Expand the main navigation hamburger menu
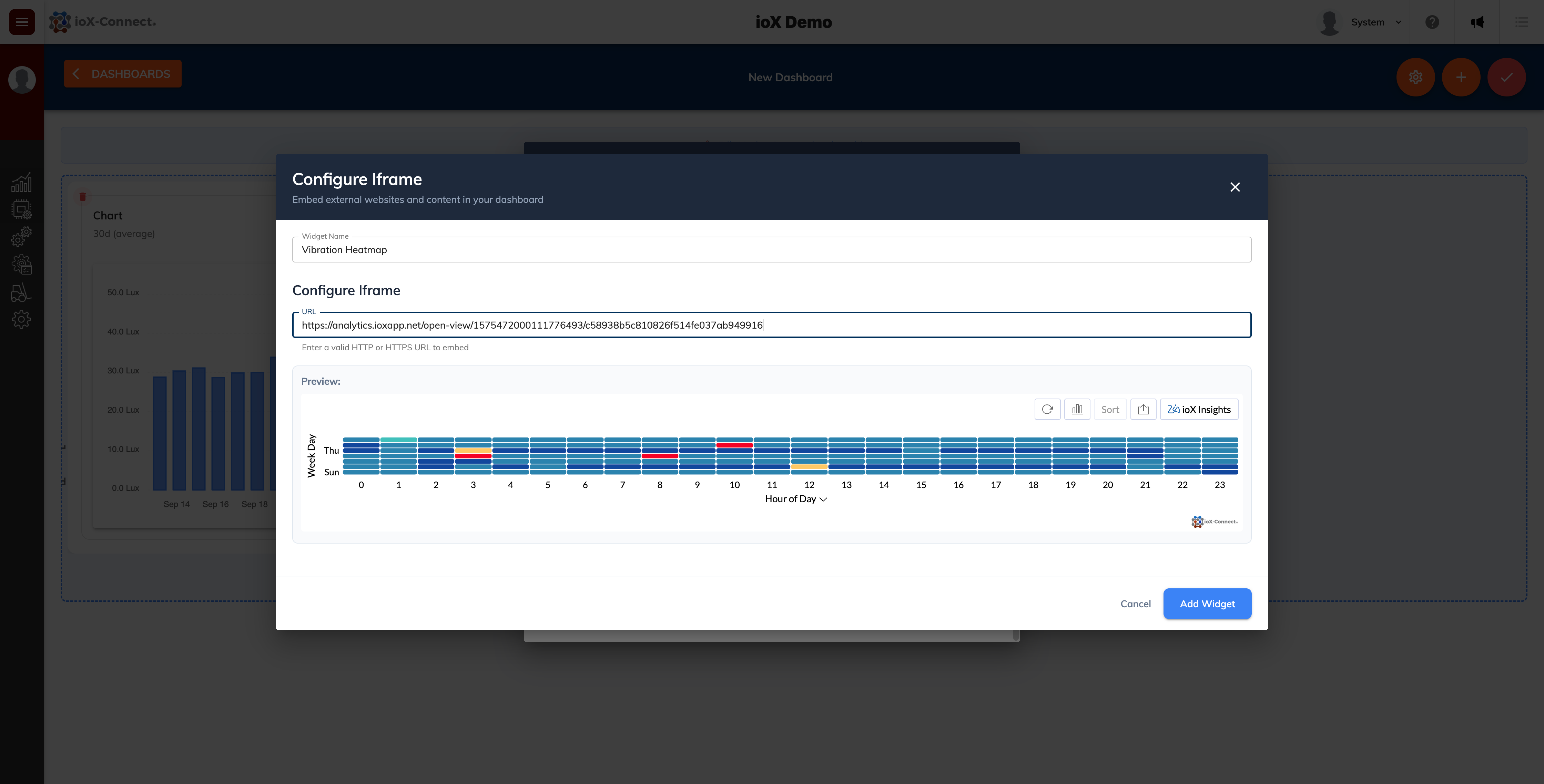Screen dimensions: 1544x784 point(22,22)
